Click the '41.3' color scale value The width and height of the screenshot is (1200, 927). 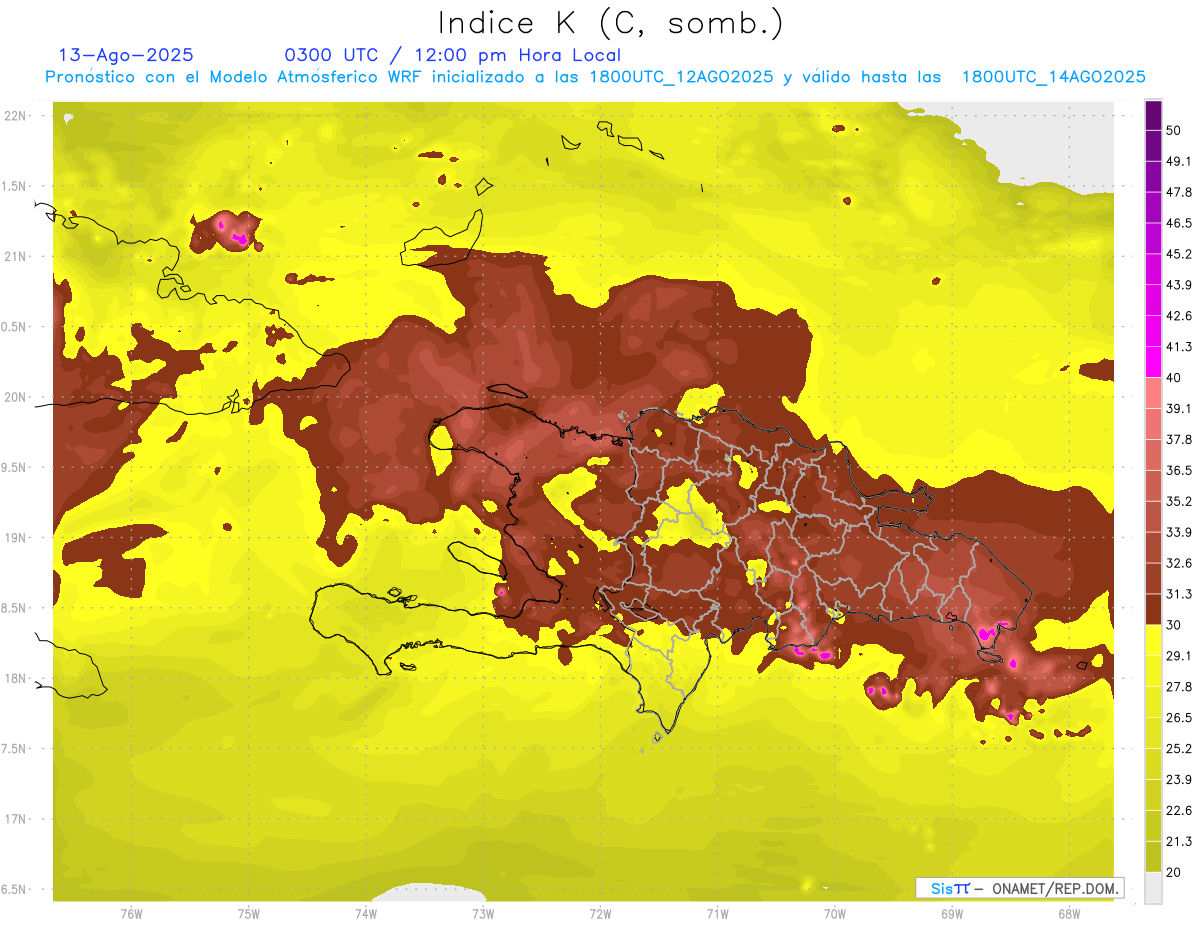pos(1179,347)
